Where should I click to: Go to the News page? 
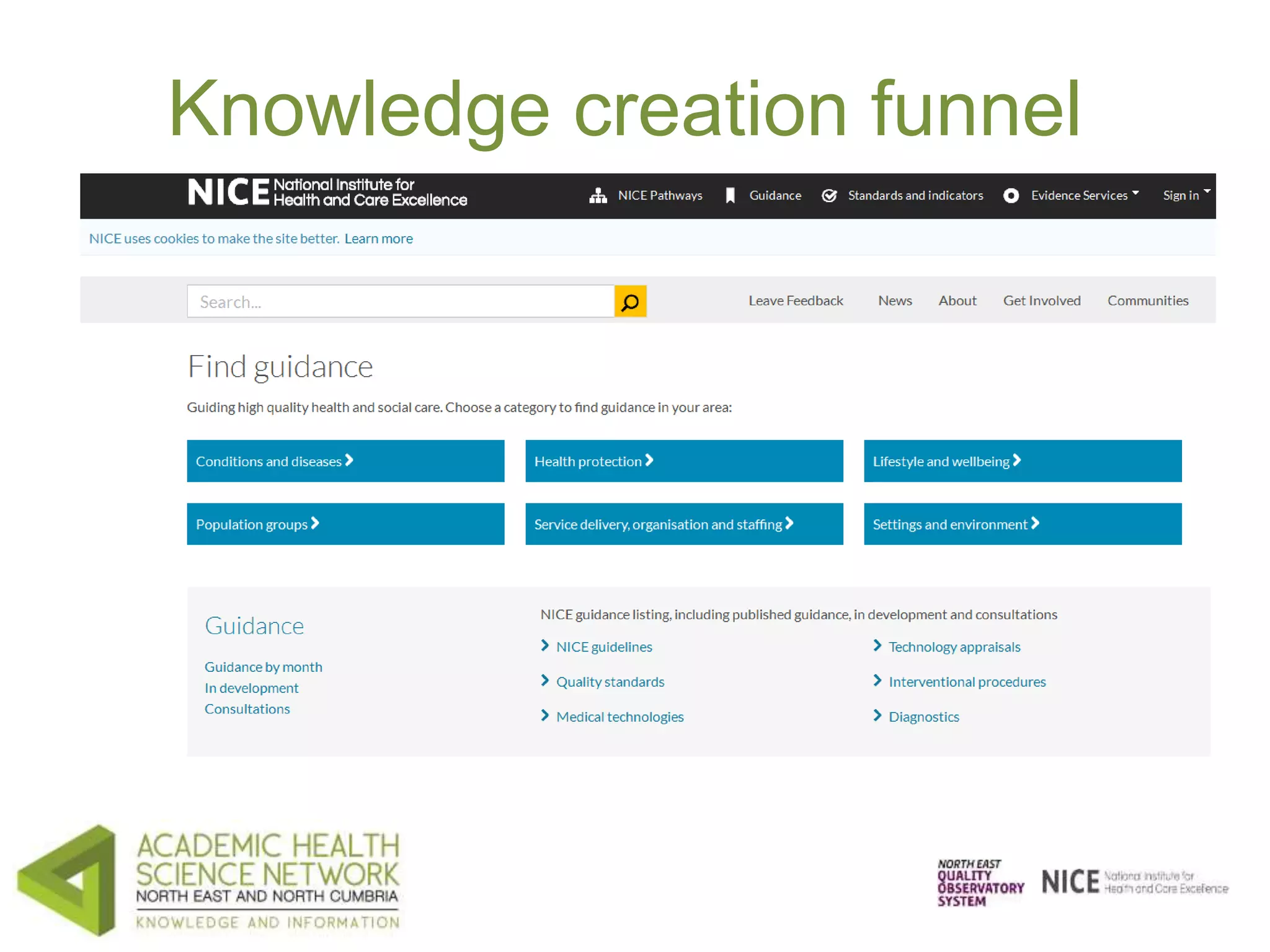[895, 301]
